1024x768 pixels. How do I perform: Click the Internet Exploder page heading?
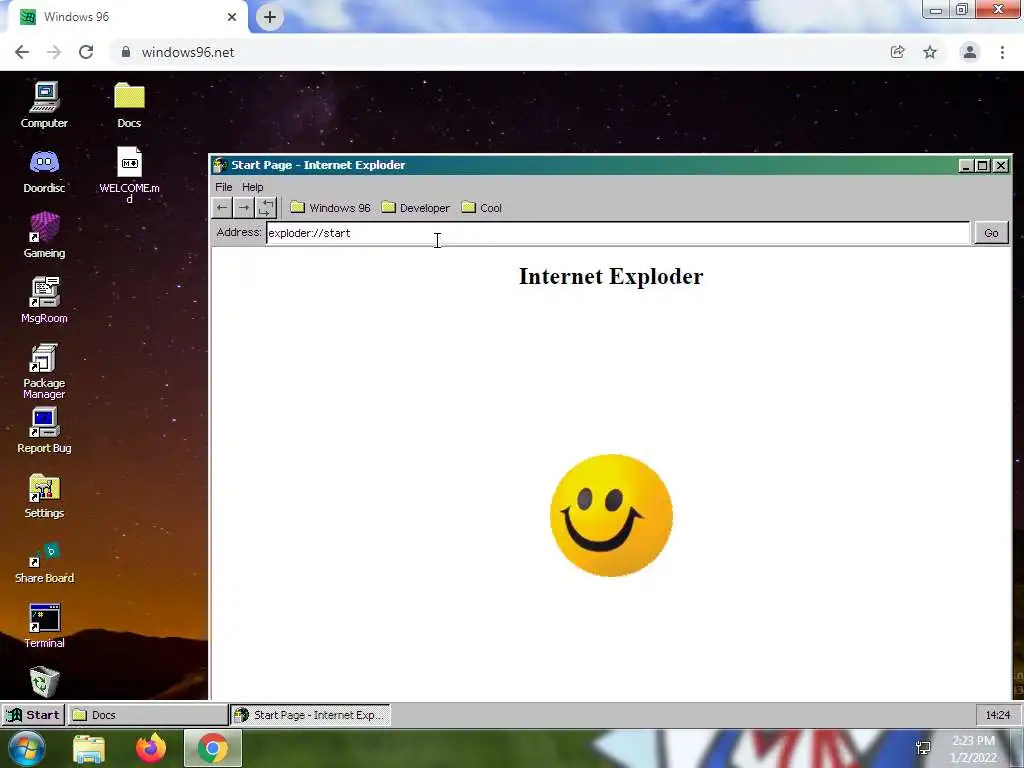(611, 276)
